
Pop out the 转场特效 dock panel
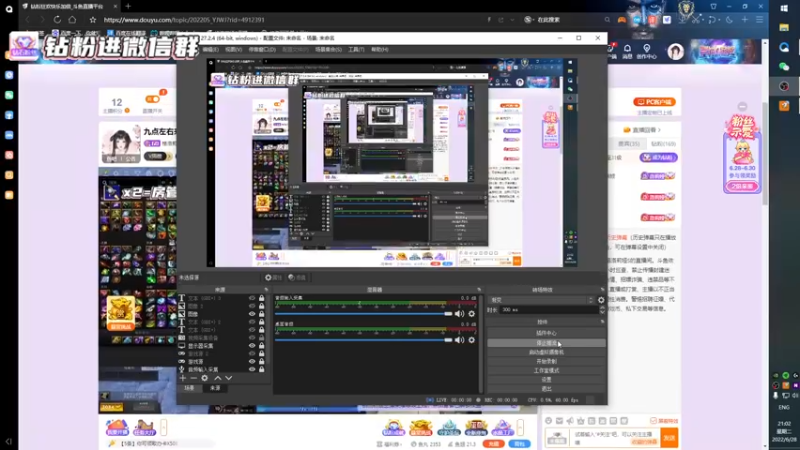(x=603, y=290)
